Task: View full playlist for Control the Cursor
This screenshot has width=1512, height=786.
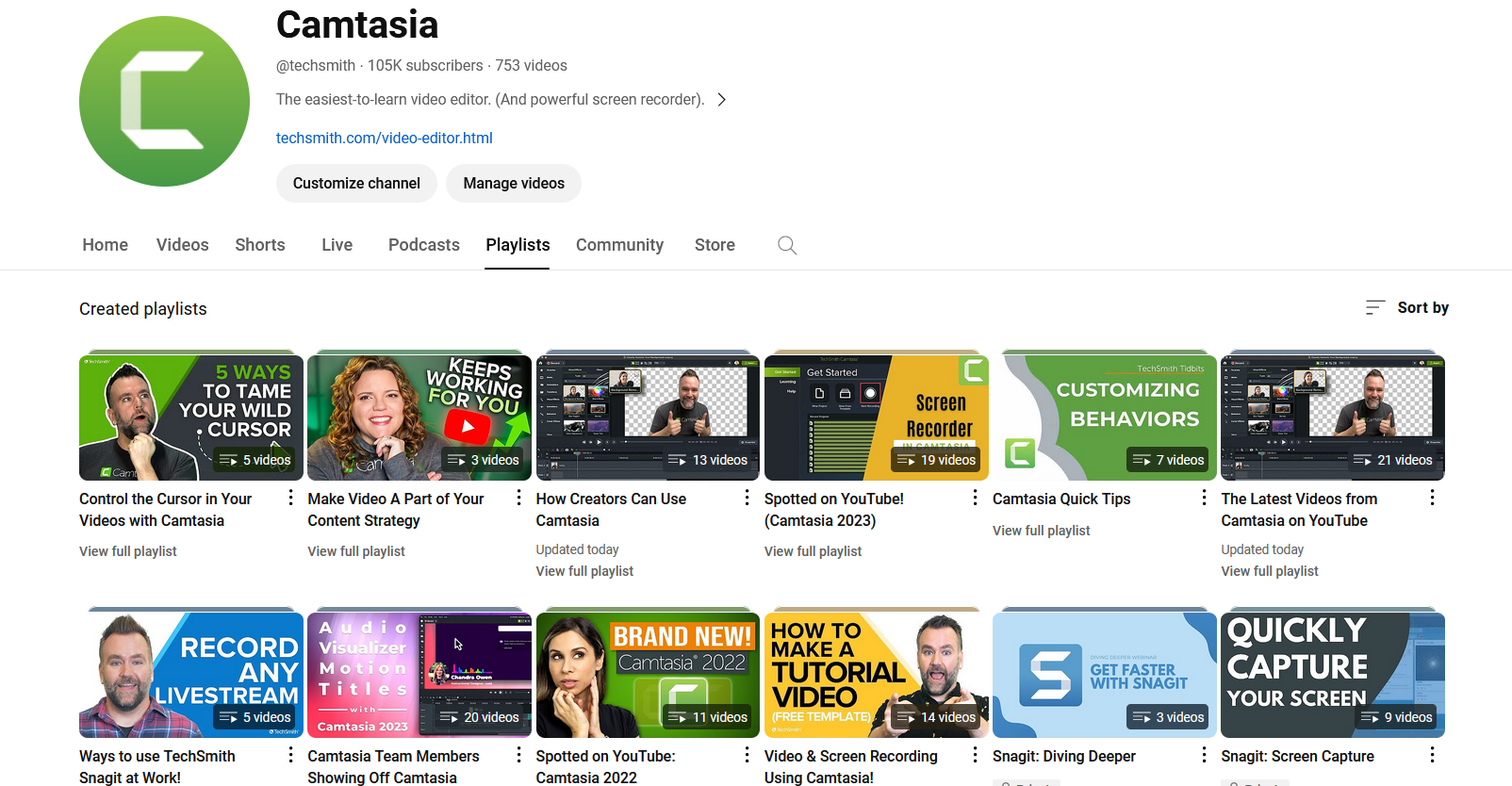Action: point(128,551)
